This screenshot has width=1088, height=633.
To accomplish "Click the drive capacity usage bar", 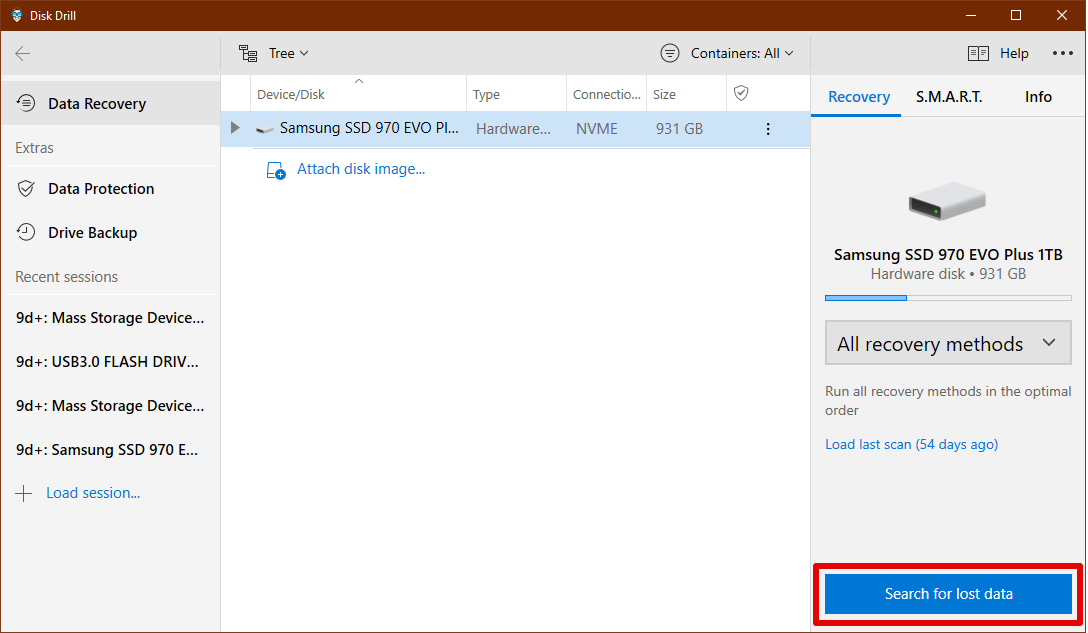I will 947,297.
